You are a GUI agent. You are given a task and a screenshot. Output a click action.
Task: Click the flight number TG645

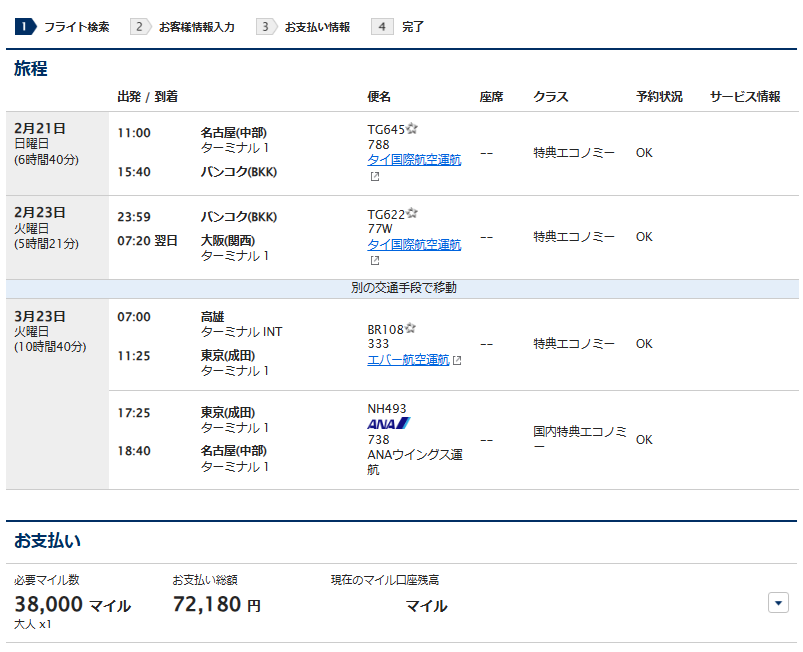pos(386,130)
